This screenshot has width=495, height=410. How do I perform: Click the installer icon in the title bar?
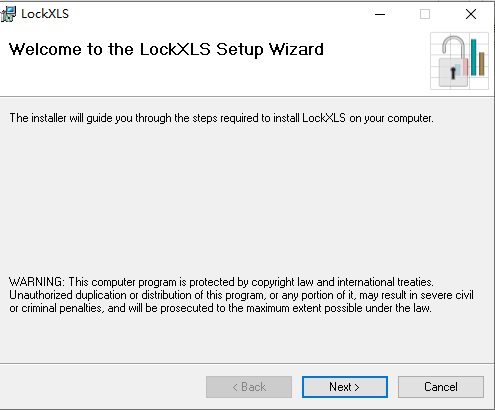(8, 14)
